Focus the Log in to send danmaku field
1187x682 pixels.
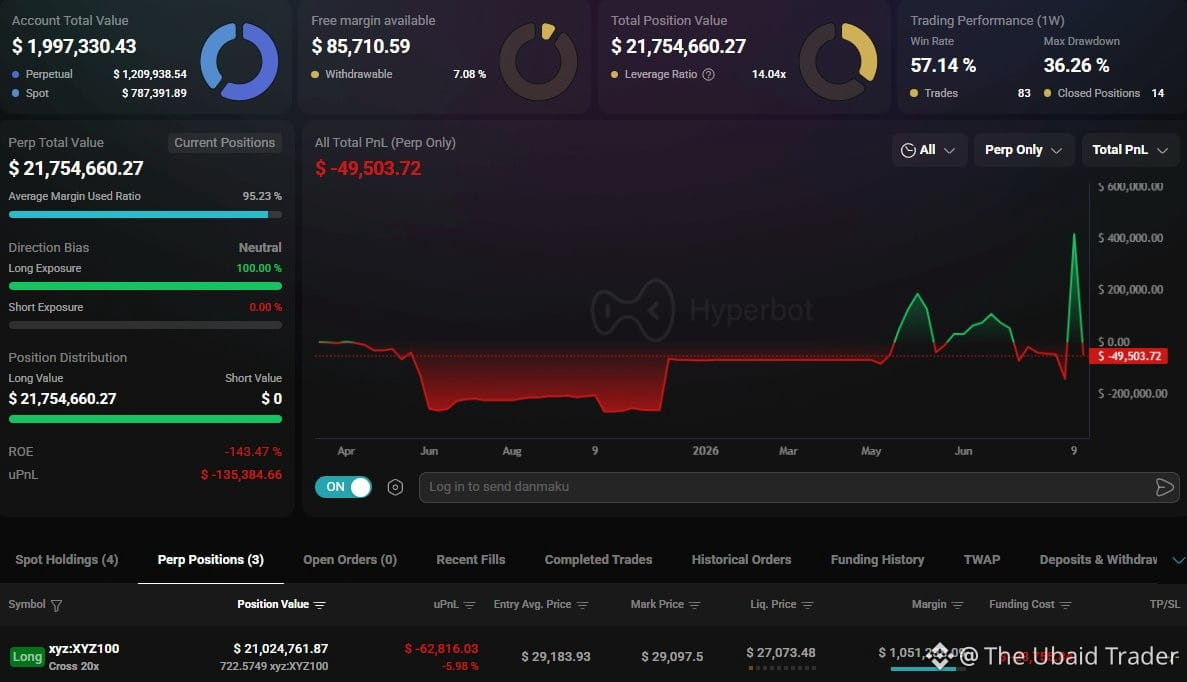tap(799, 487)
